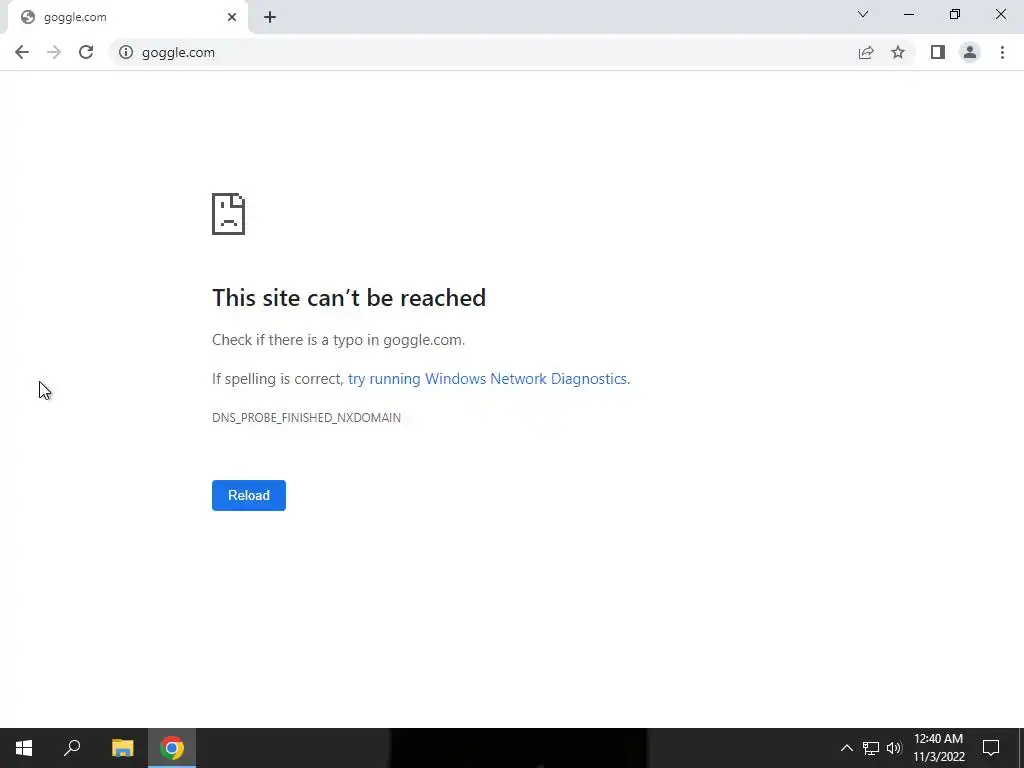Screen dimensions: 1024x768
Task: Open taskbar search magnifier
Action: [72, 748]
